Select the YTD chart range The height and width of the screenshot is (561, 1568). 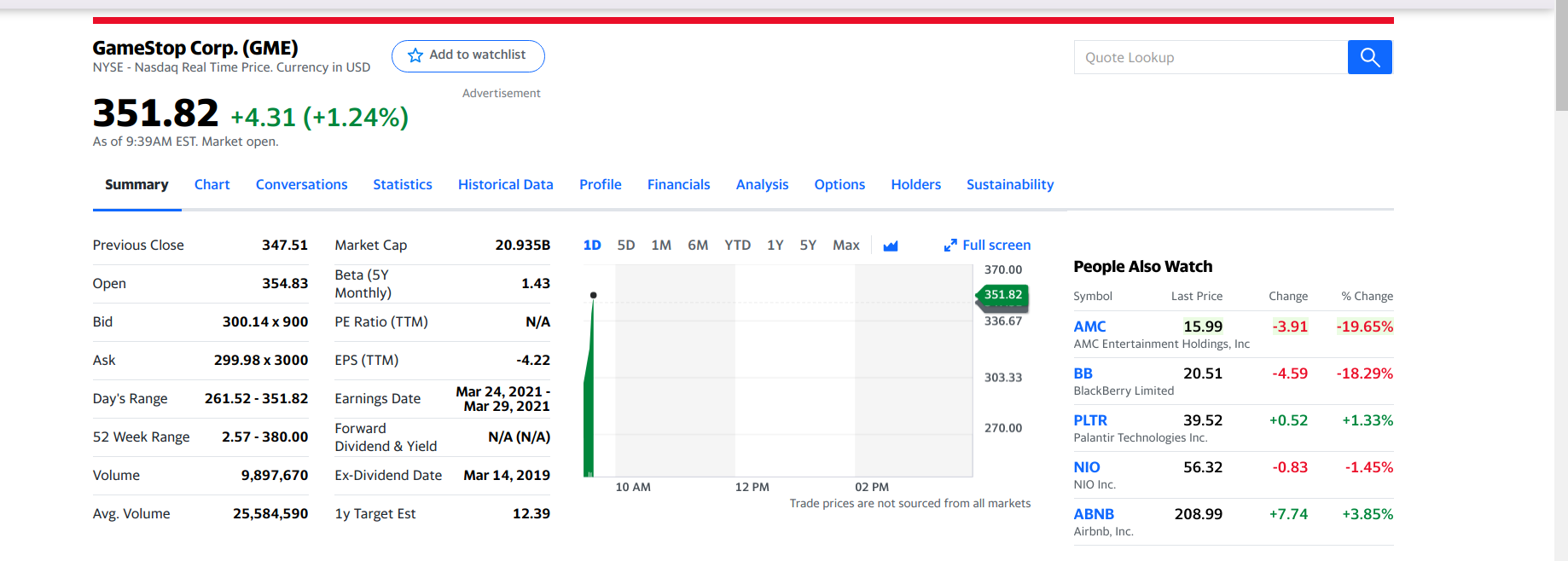[738, 246]
